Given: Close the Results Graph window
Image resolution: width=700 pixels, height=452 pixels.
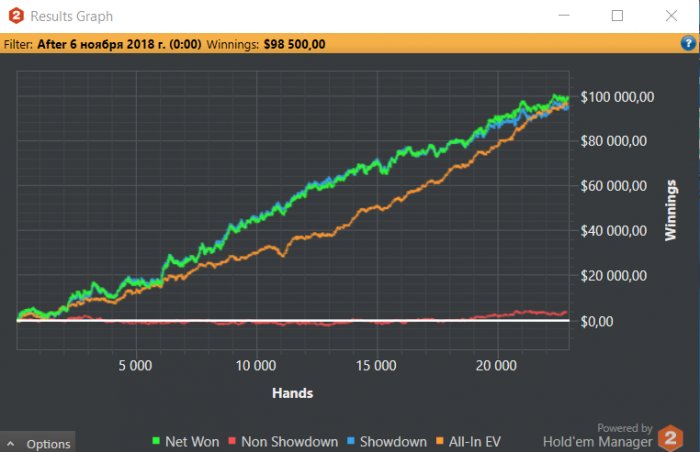Looking at the screenshot, I should click(671, 16).
